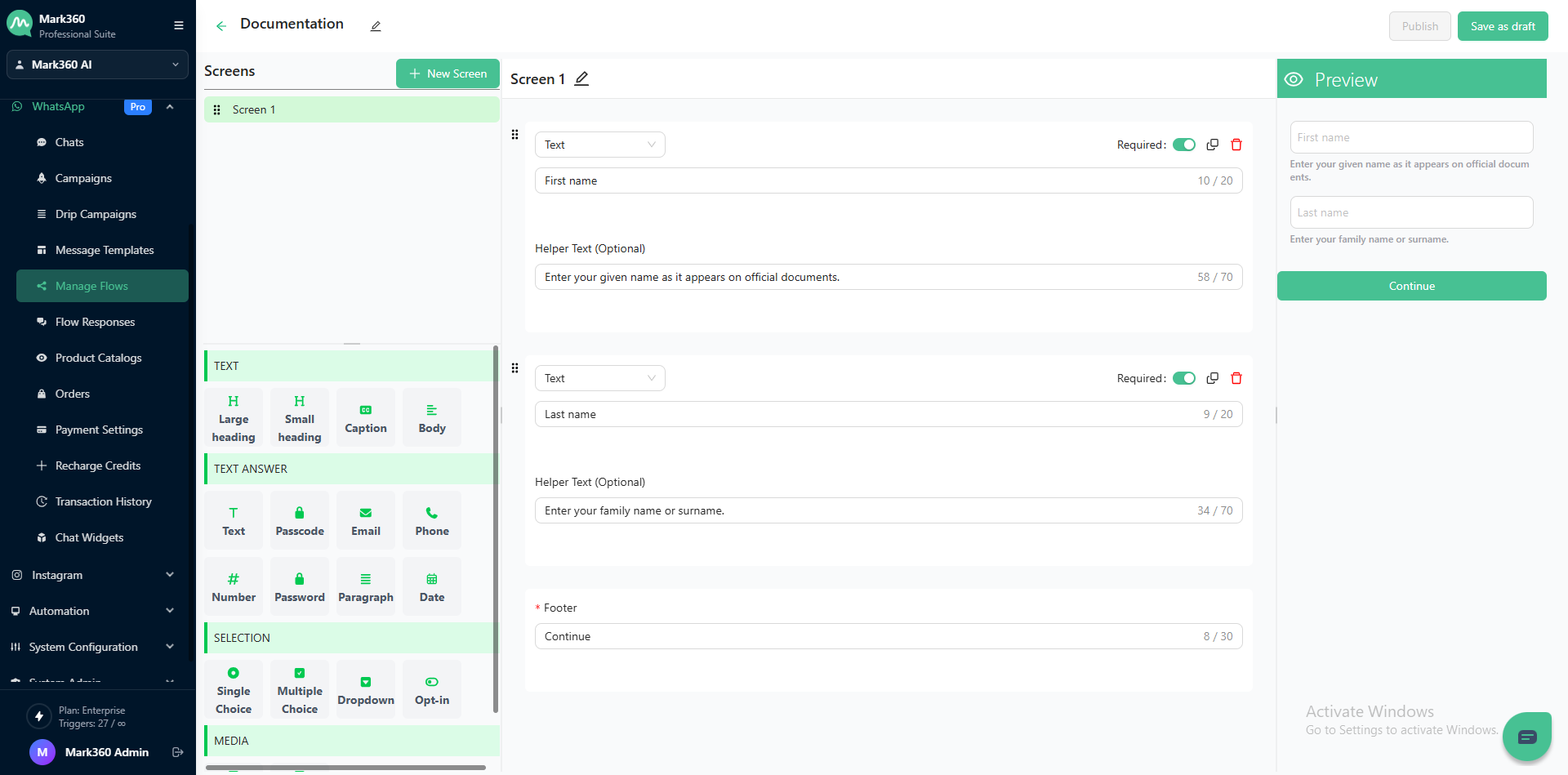Add a Passcode text answer component
This screenshot has width=1568, height=775.
coord(300,520)
